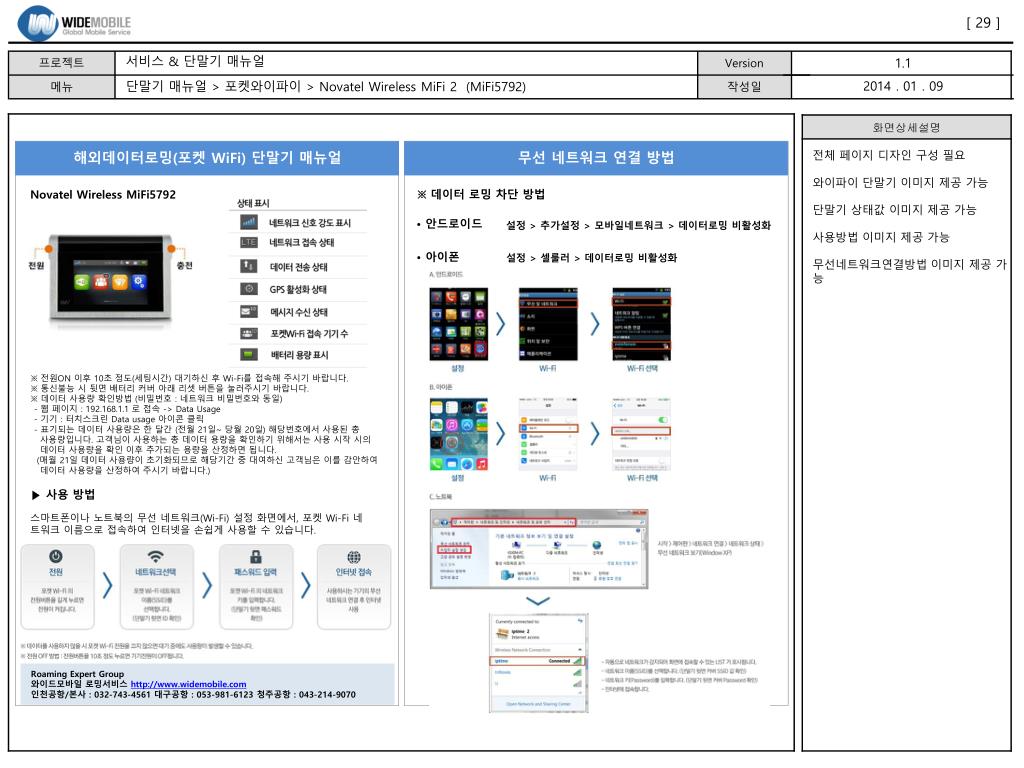Click the Android Wi-Fi settings screen thumbnail
The height and width of the screenshot is (768, 1024).
[548, 324]
